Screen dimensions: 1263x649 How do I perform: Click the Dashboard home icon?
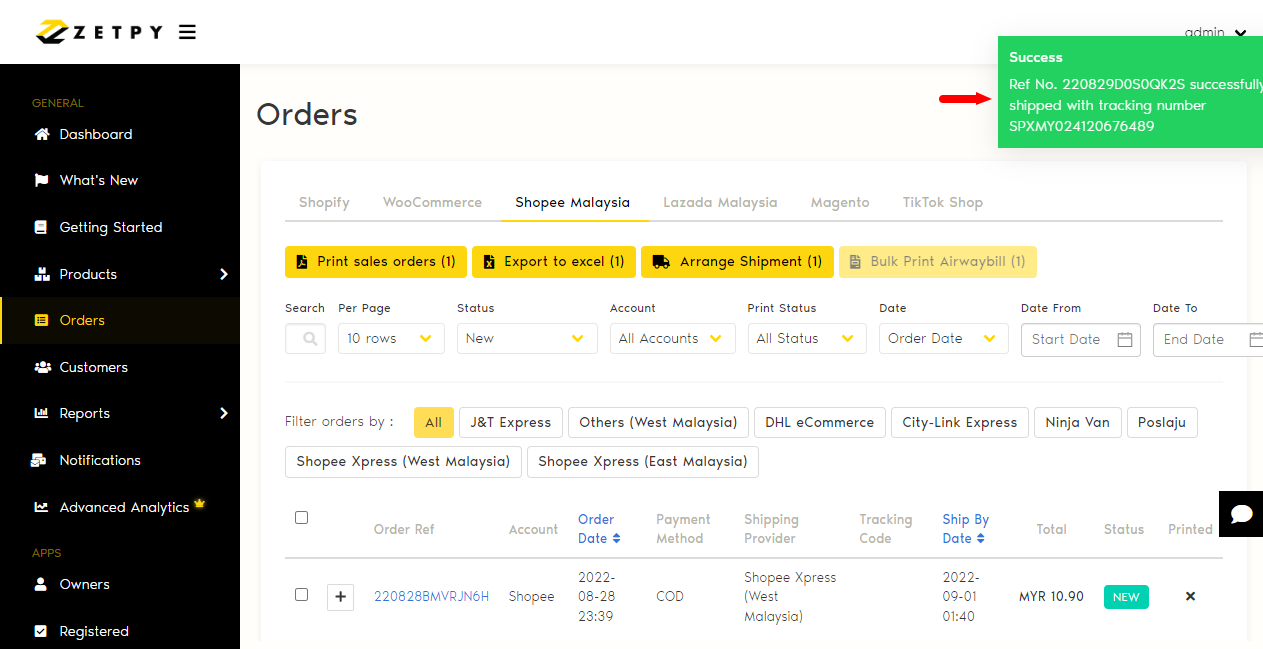(41, 134)
